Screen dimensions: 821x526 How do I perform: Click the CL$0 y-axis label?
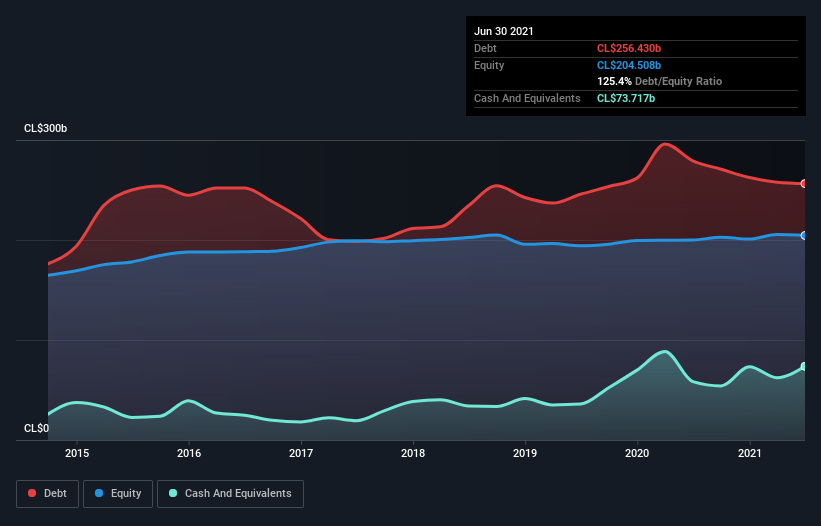37,428
